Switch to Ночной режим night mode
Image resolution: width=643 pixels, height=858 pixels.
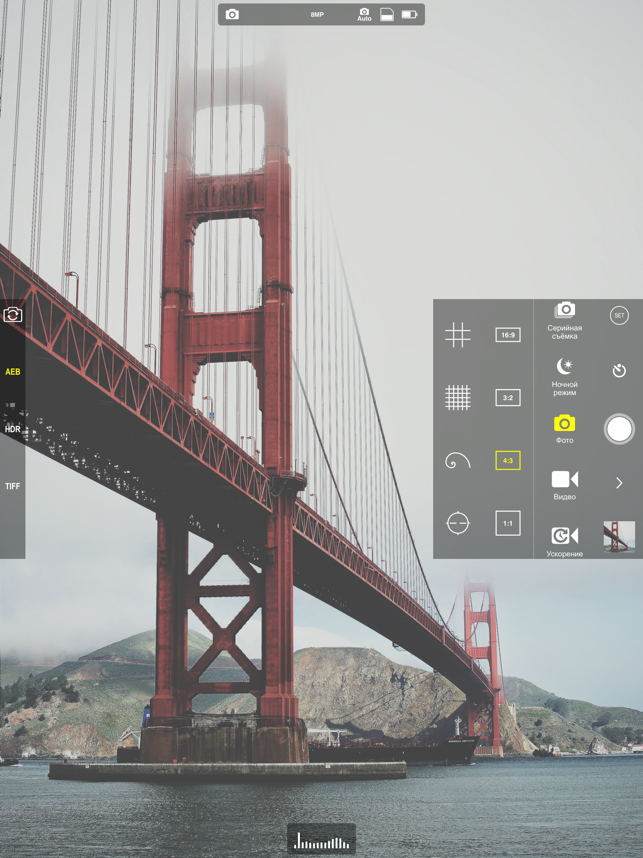564,377
